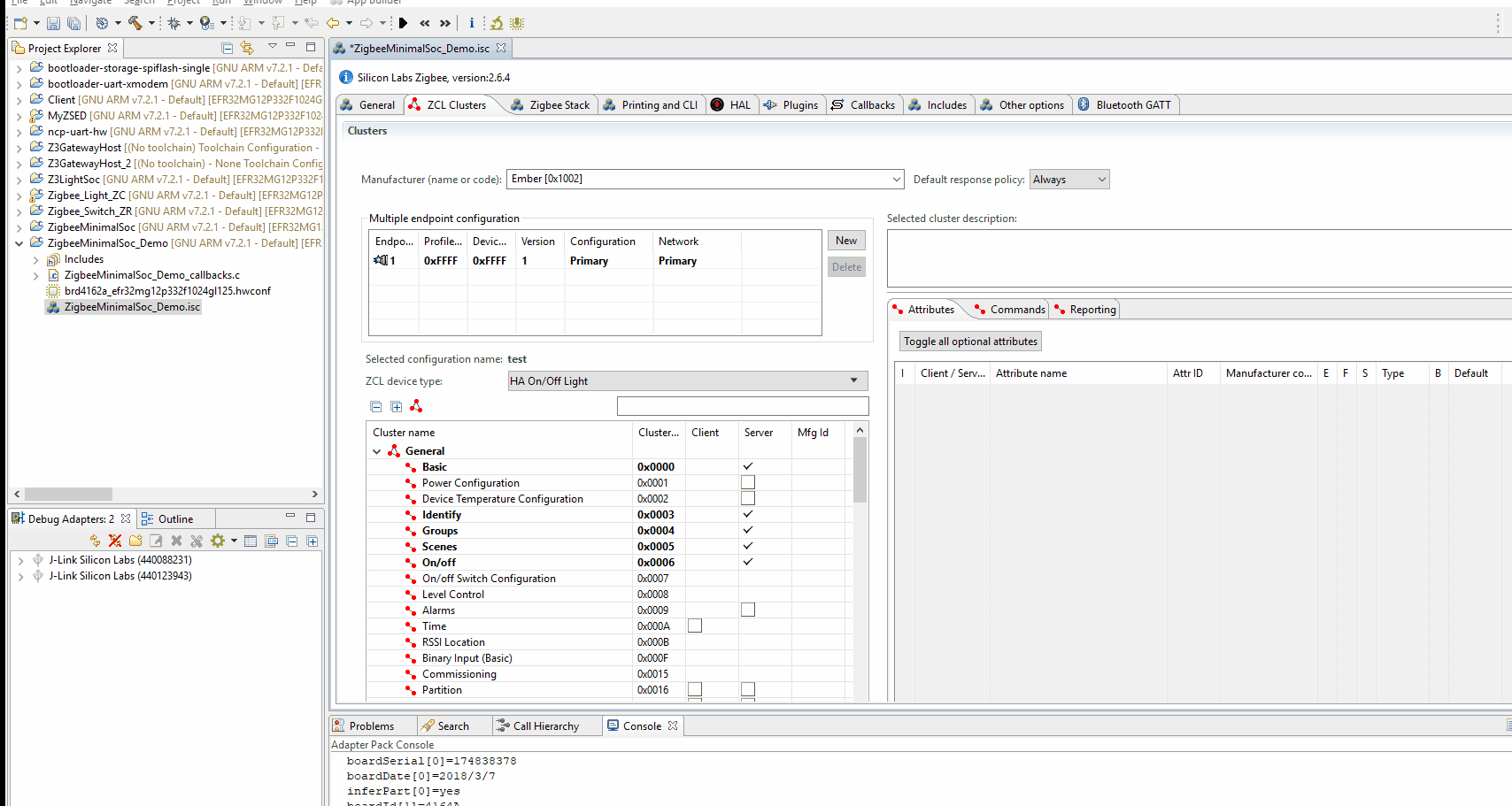Click the cluster filter search field

tap(742, 406)
